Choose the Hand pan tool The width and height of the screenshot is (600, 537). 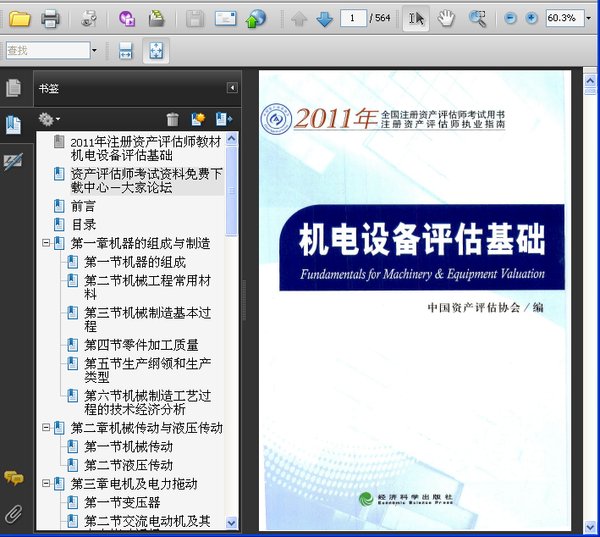pos(446,18)
